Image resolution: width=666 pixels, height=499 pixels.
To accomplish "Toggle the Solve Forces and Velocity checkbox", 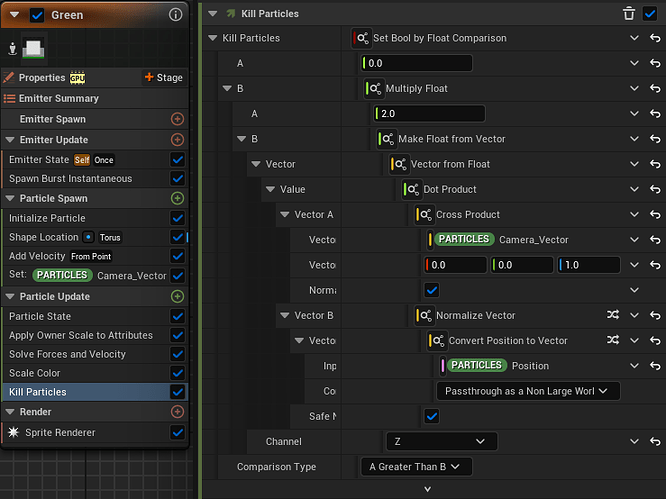I will tap(178, 354).
